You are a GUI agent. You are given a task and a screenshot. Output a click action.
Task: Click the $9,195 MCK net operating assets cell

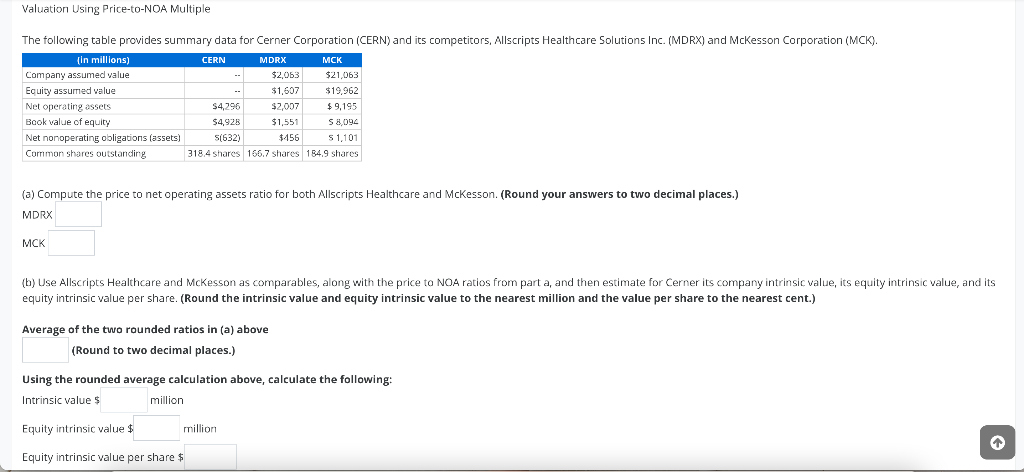[x=332, y=106]
